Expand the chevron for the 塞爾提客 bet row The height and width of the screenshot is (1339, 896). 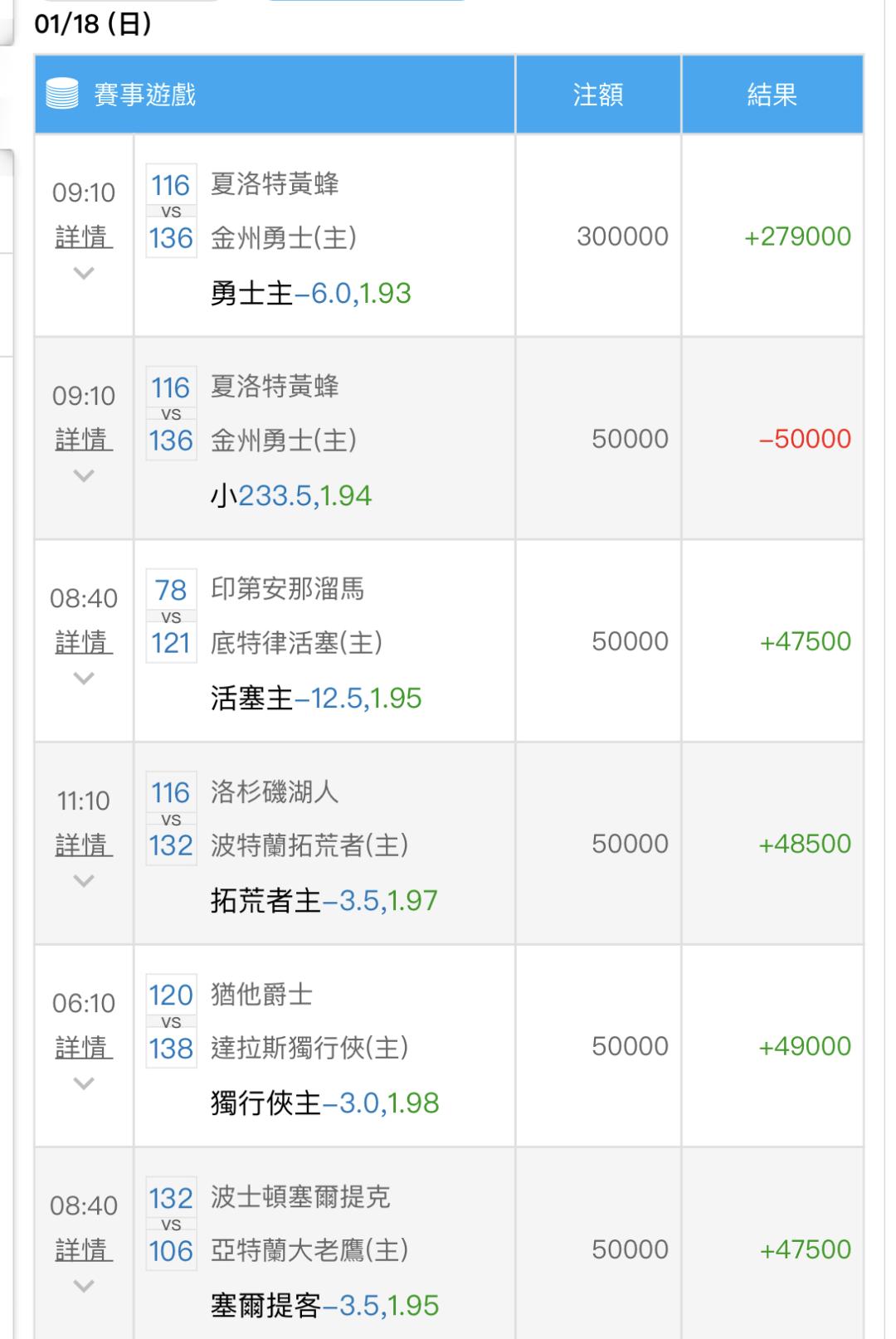click(84, 1285)
